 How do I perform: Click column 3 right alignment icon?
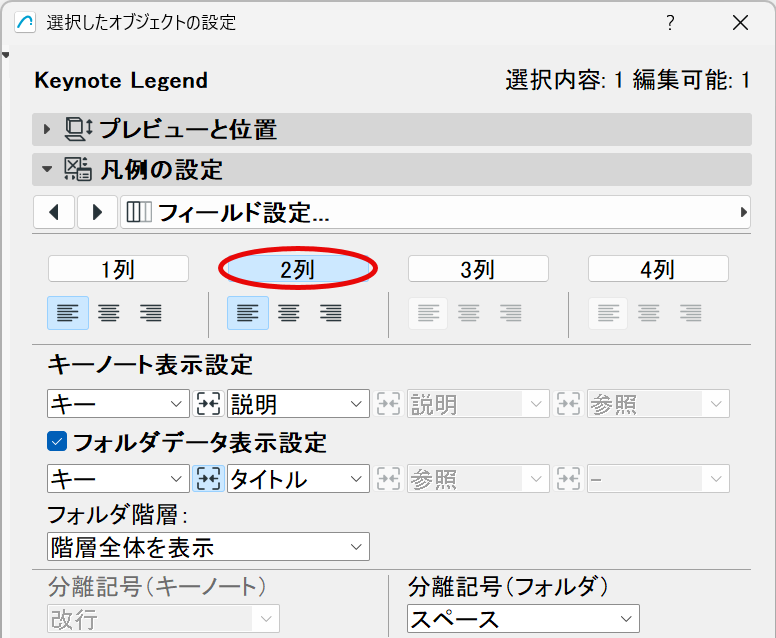(511, 313)
